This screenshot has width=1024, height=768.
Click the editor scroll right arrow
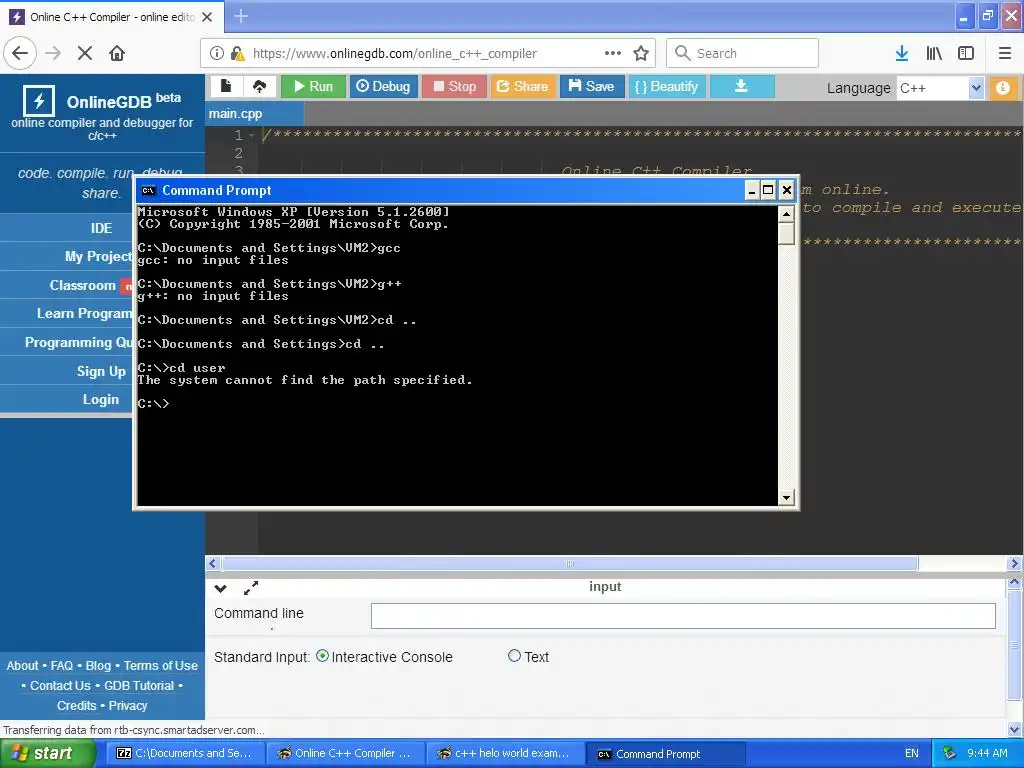[1014, 564]
